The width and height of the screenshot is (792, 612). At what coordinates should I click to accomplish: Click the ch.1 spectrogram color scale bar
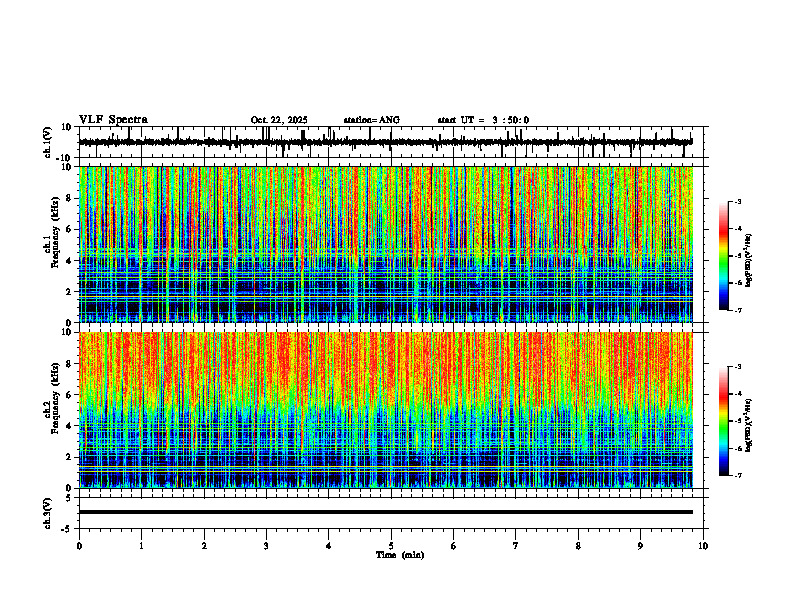click(x=723, y=255)
